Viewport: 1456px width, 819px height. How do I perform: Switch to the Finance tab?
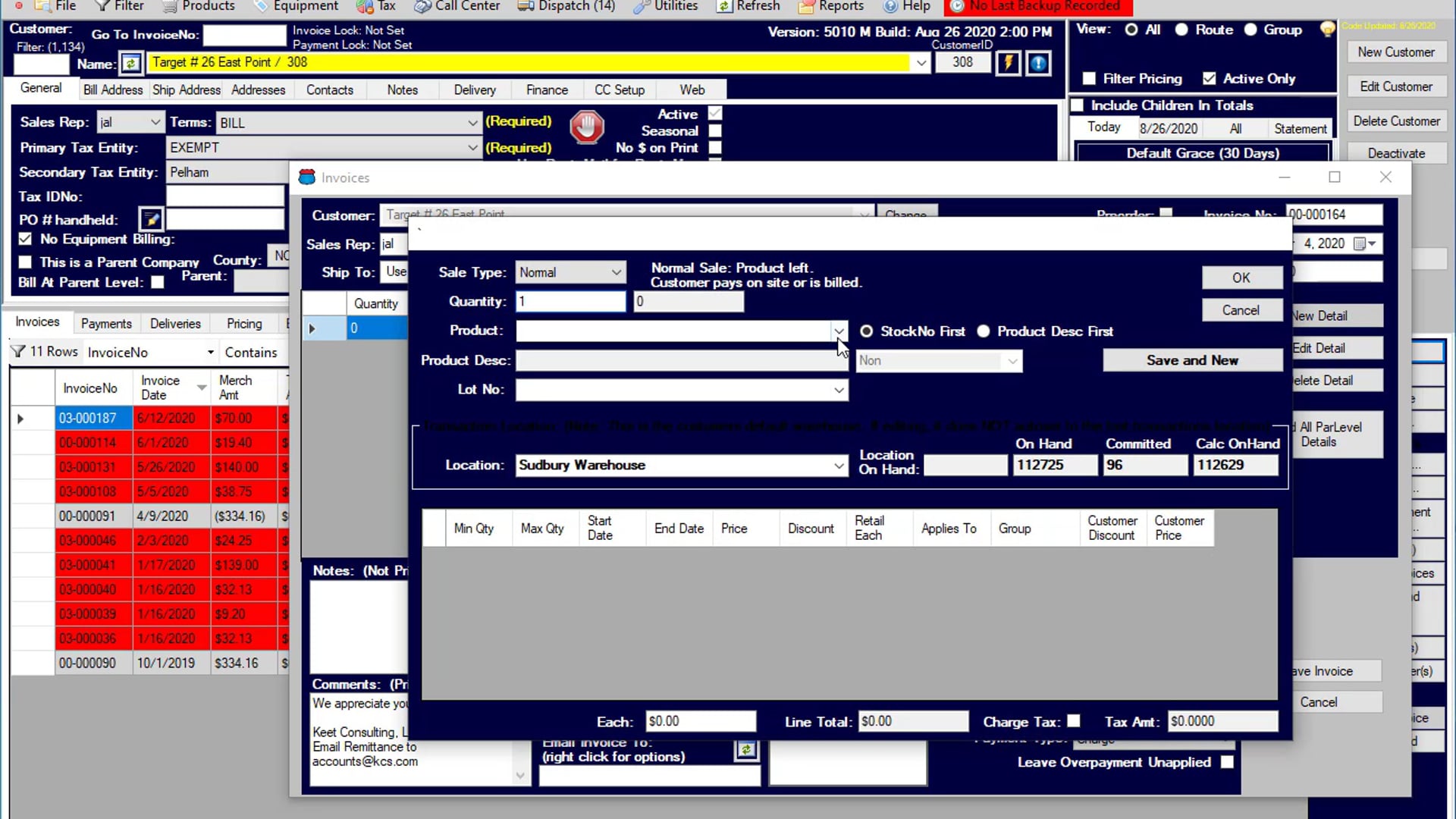pyautogui.click(x=547, y=89)
